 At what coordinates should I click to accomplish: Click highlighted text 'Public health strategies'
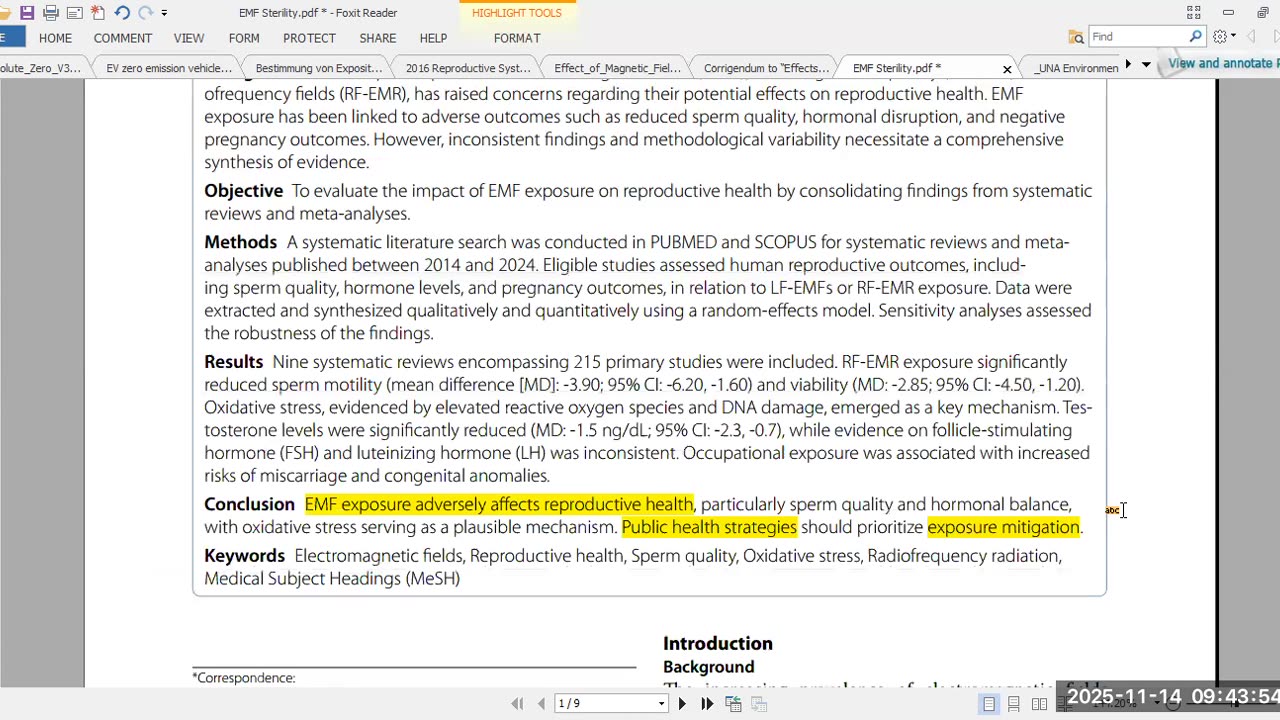[709, 528]
